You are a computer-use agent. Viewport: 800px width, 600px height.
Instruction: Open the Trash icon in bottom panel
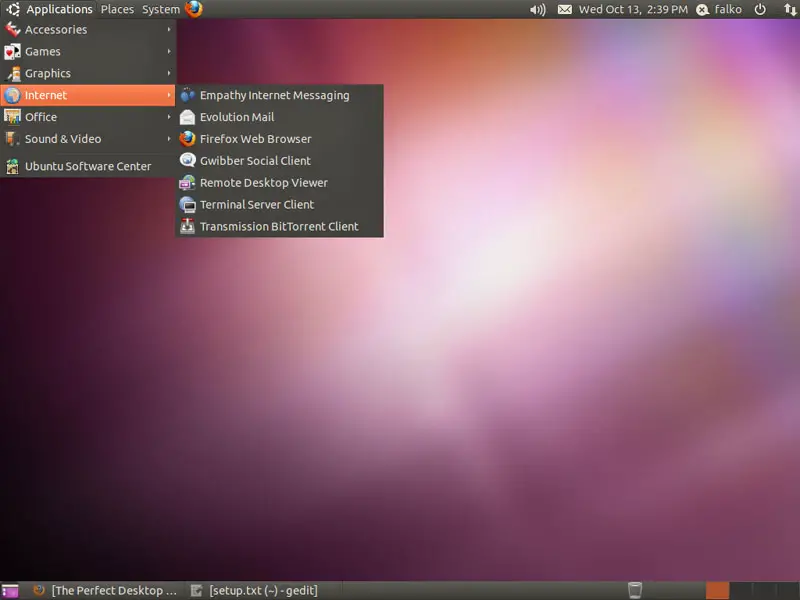tap(635, 590)
